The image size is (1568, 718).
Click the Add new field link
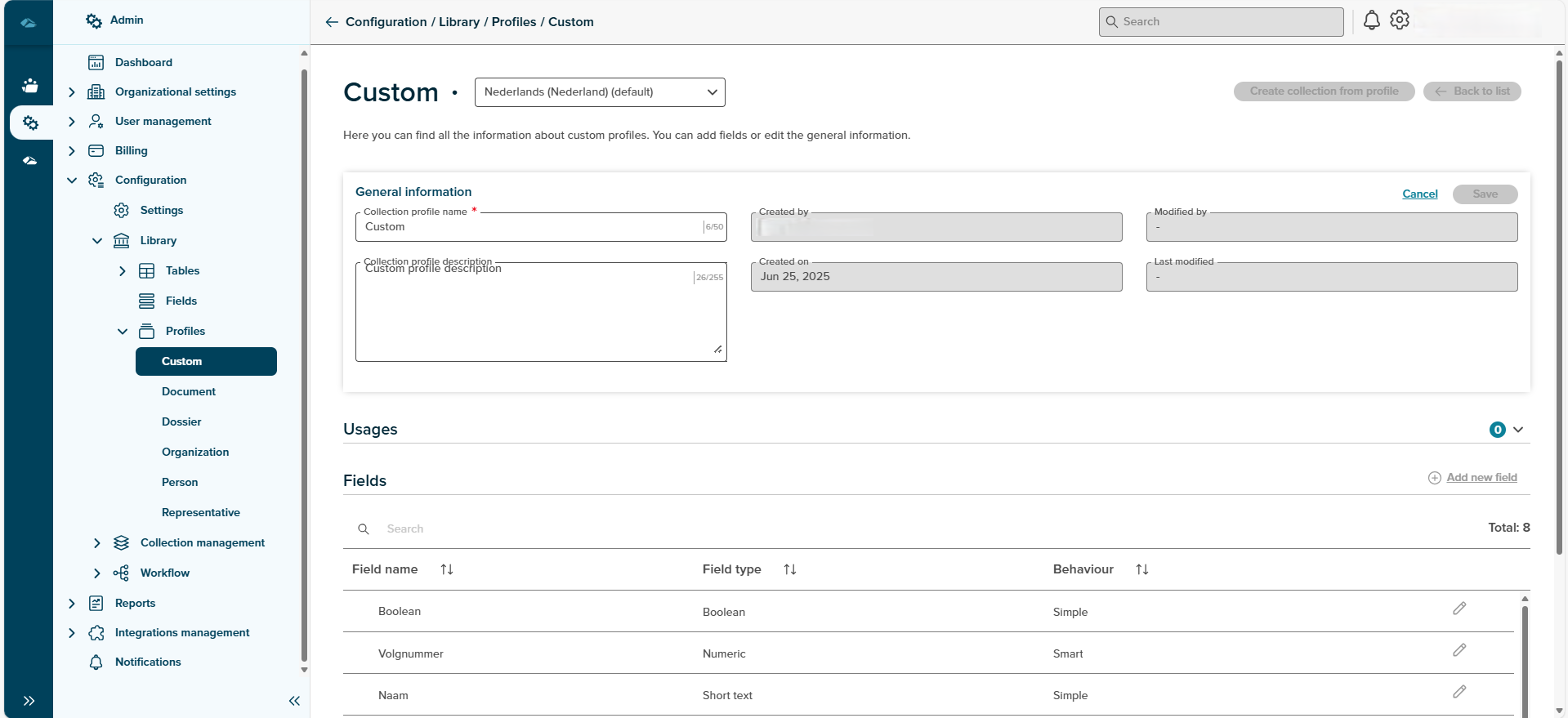pos(1481,478)
